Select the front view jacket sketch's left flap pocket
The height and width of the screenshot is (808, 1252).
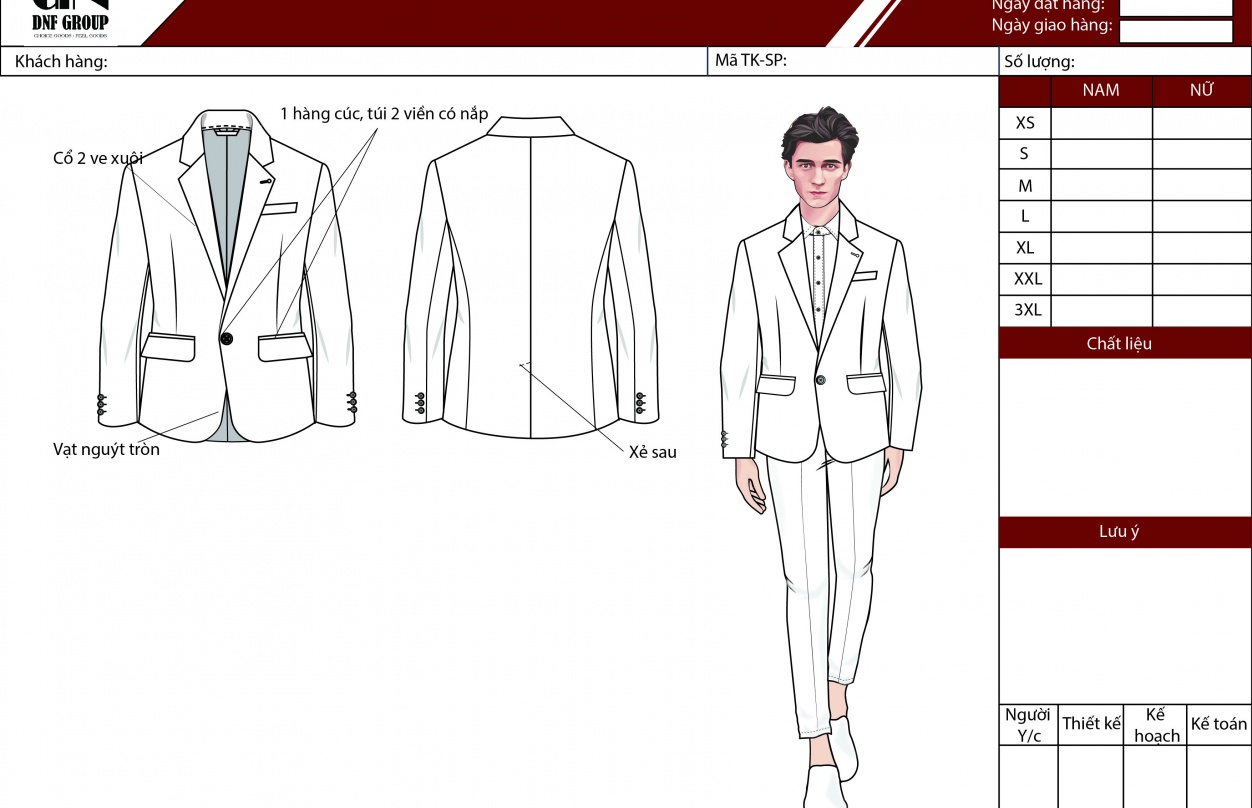168,346
